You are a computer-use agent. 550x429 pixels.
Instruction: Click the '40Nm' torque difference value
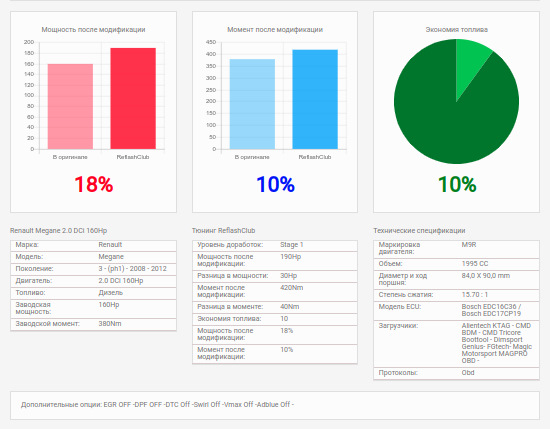(x=289, y=306)
